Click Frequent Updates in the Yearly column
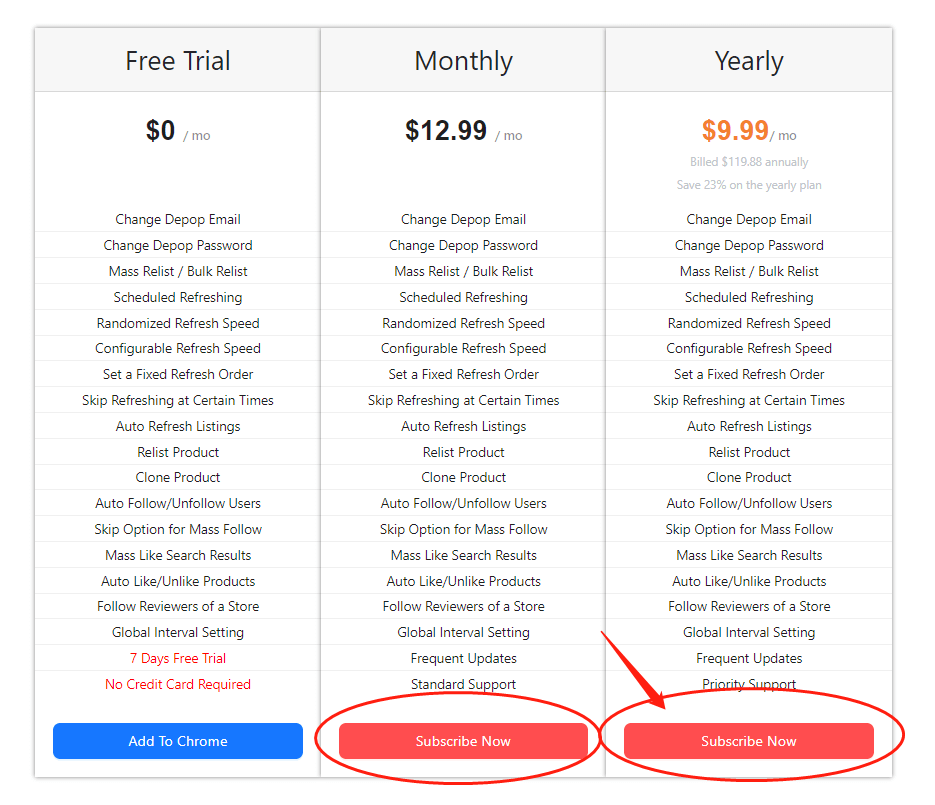The image size is (935, 805). coord(748,658)
